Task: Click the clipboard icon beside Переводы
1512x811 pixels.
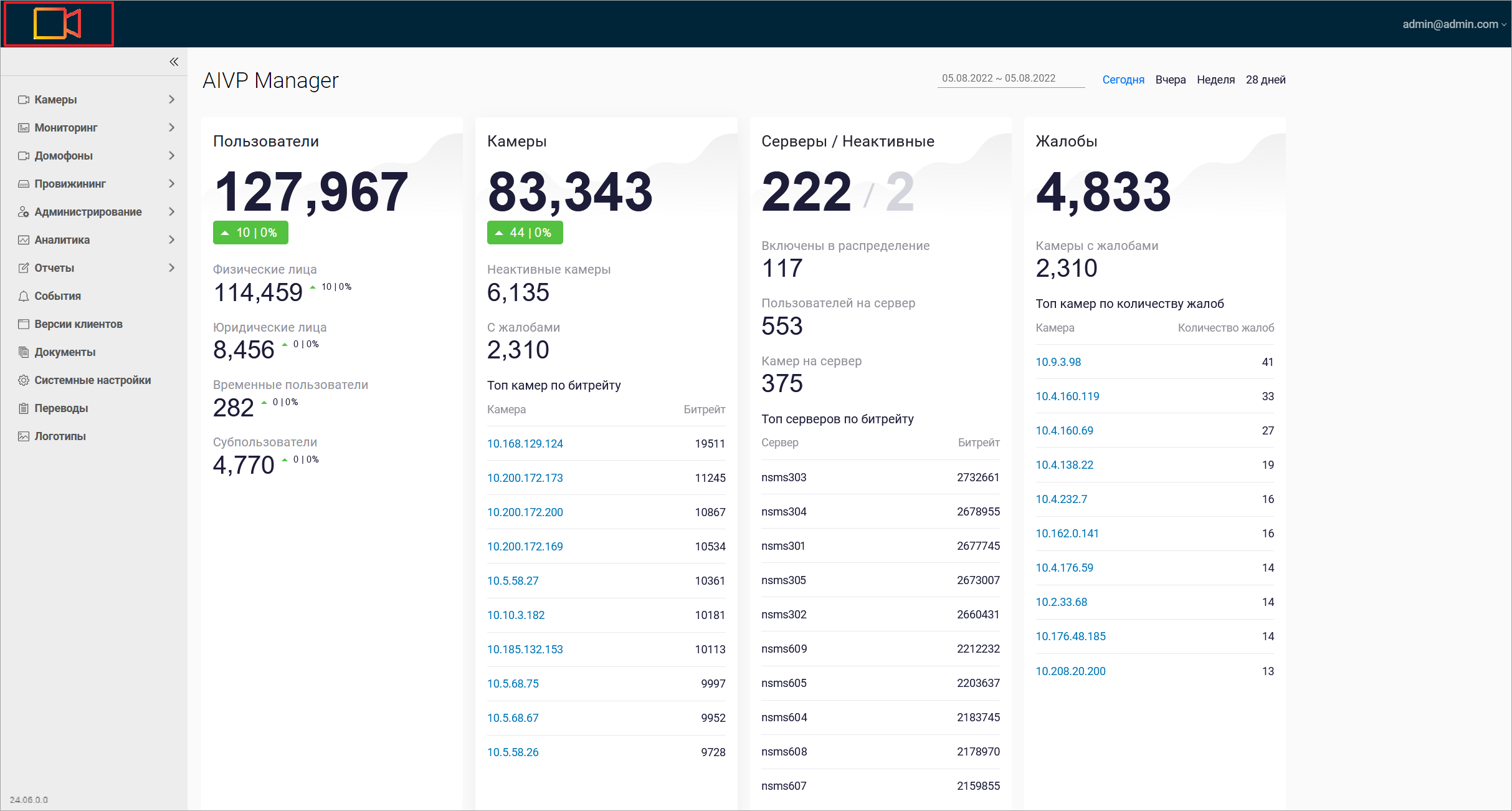Action: pos(24,408)
